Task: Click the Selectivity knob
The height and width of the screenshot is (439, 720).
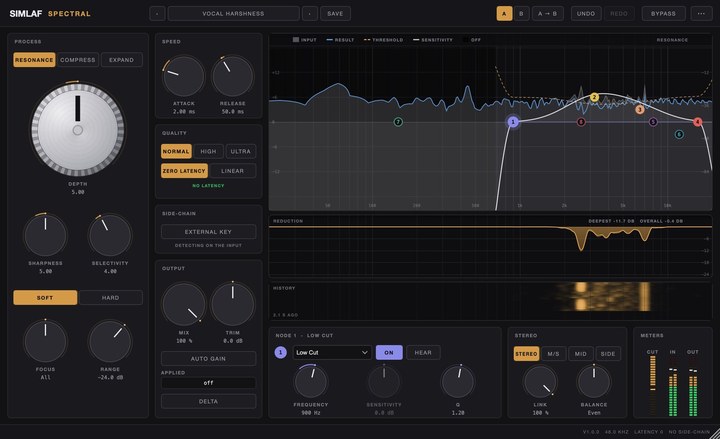Action: 110,235
